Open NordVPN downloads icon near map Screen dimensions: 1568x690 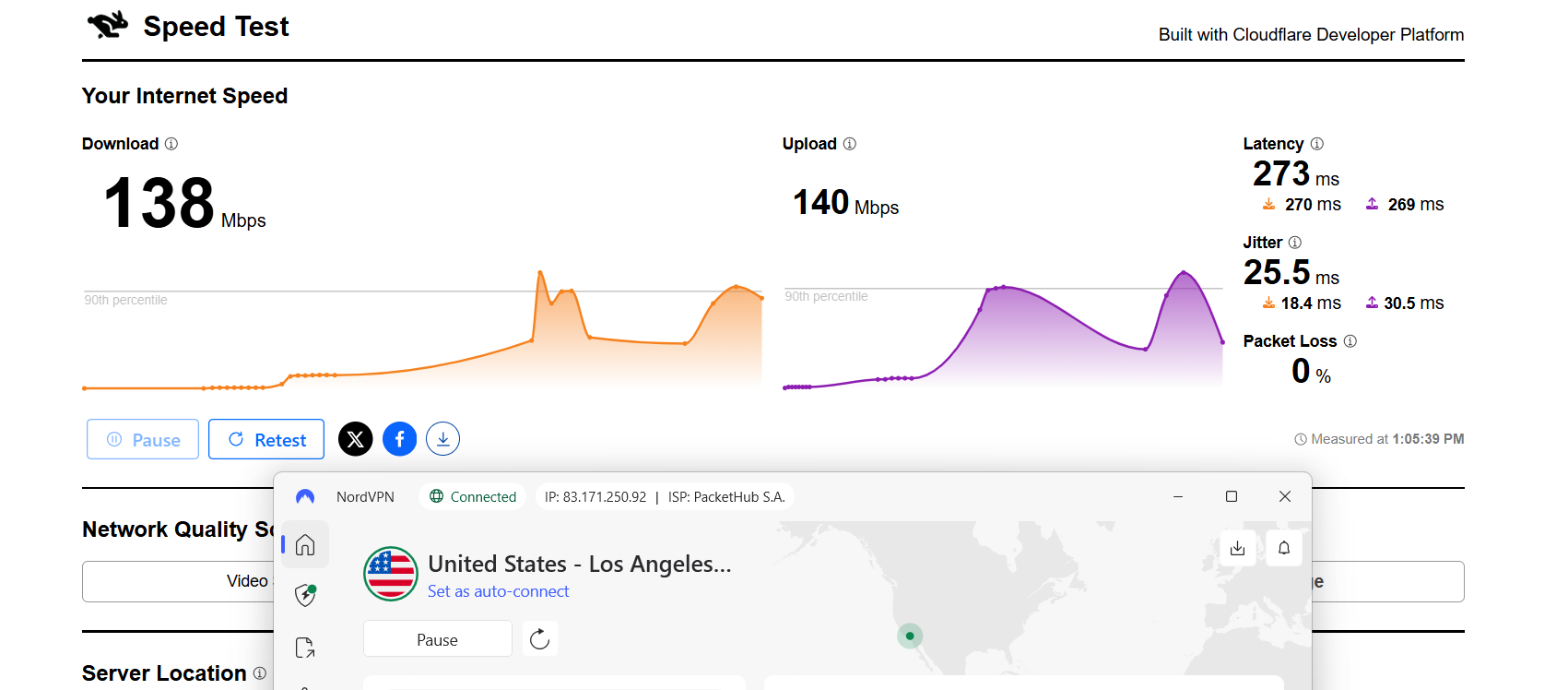(x=1237, y=548)
